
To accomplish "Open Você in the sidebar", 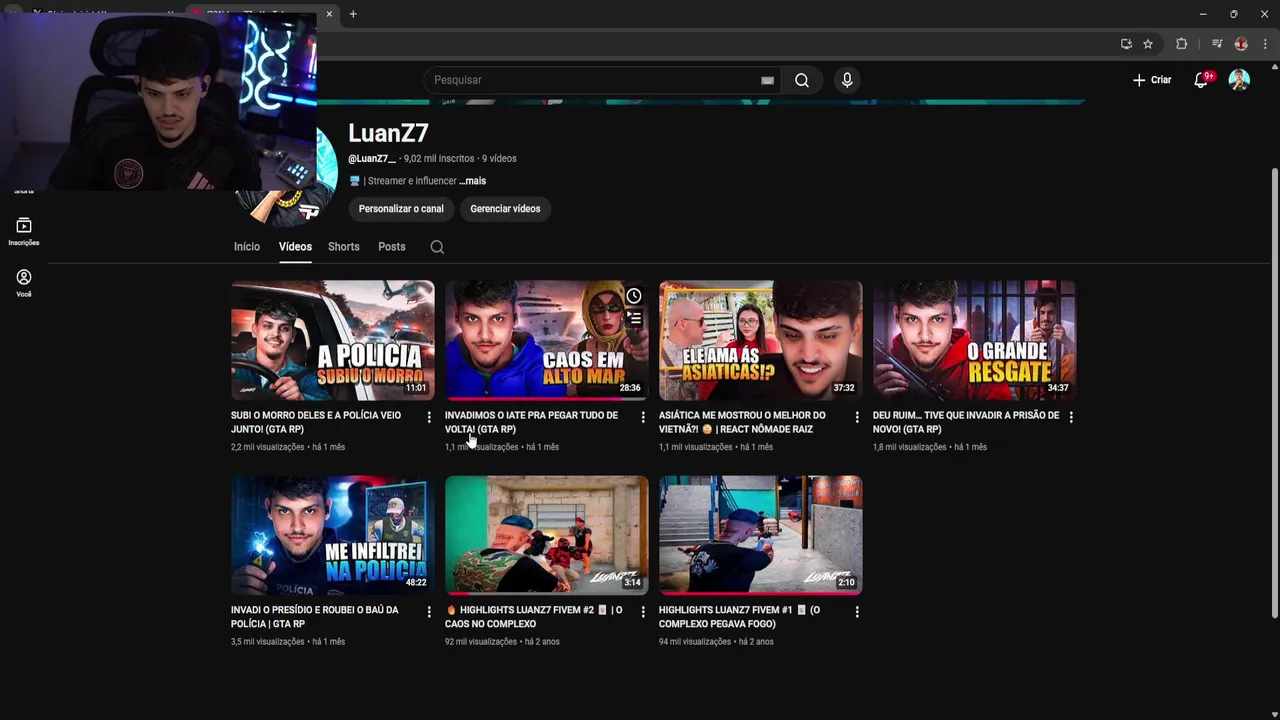I will [24, 283].
